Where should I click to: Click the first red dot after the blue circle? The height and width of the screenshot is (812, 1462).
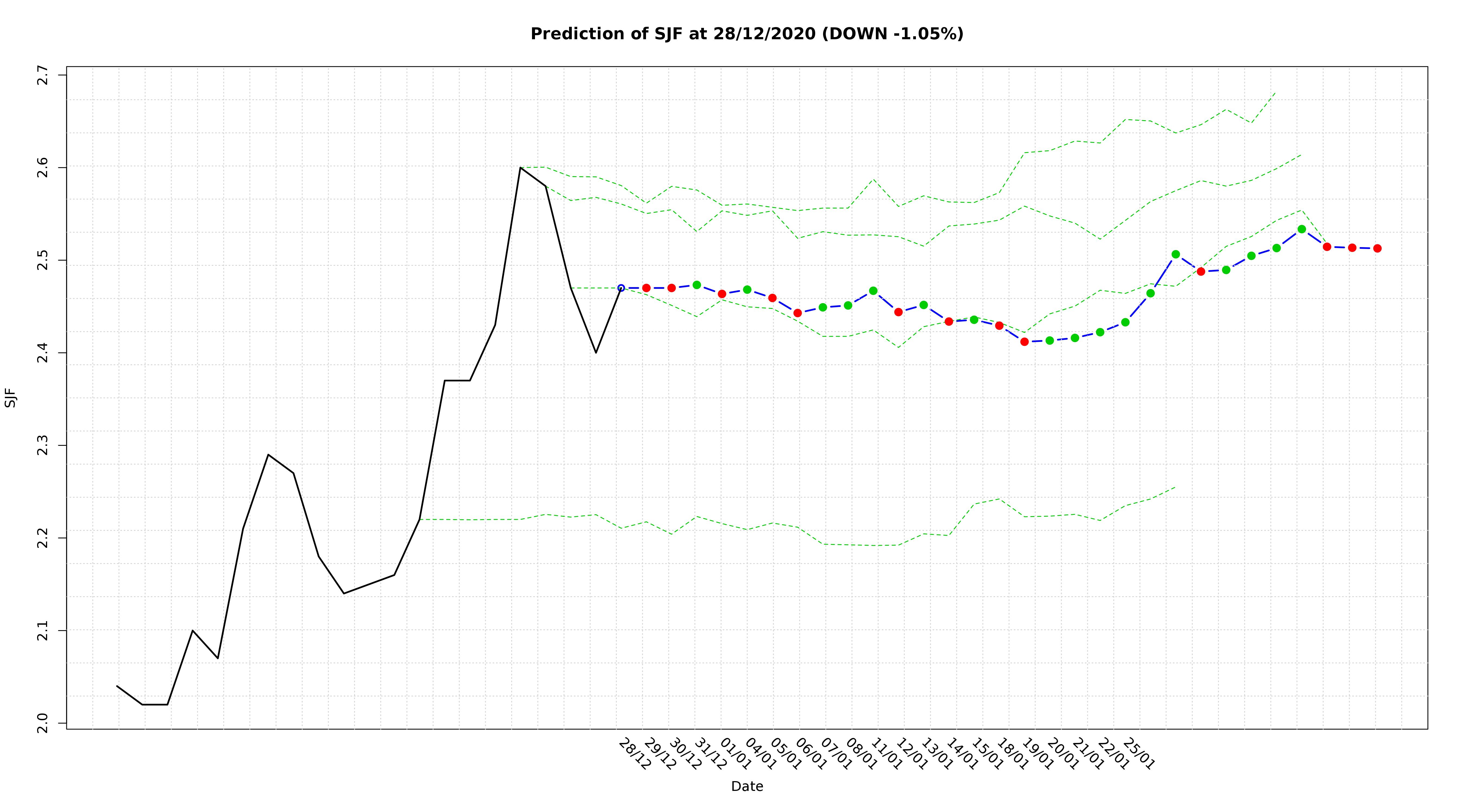click(x=646, y=288)
